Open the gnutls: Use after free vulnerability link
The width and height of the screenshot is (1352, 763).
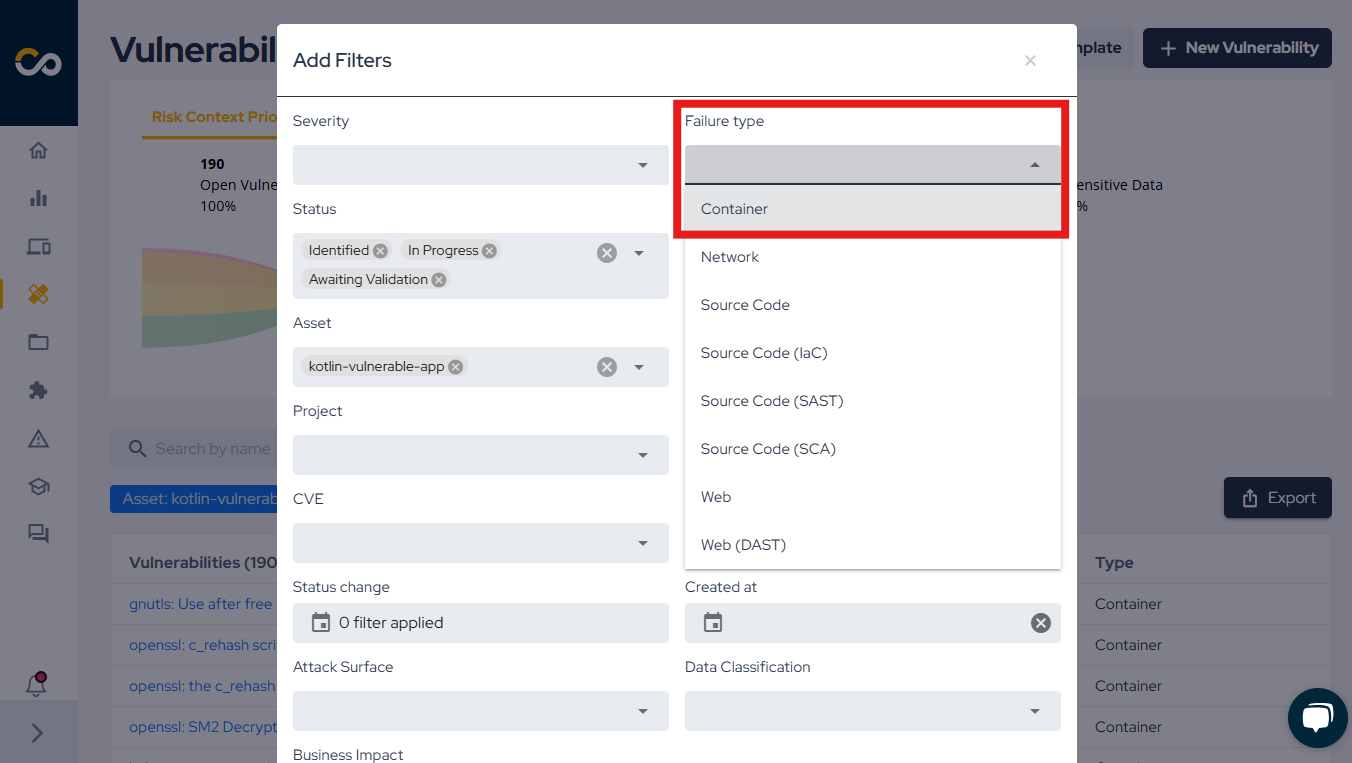click(x=201, y=604)
